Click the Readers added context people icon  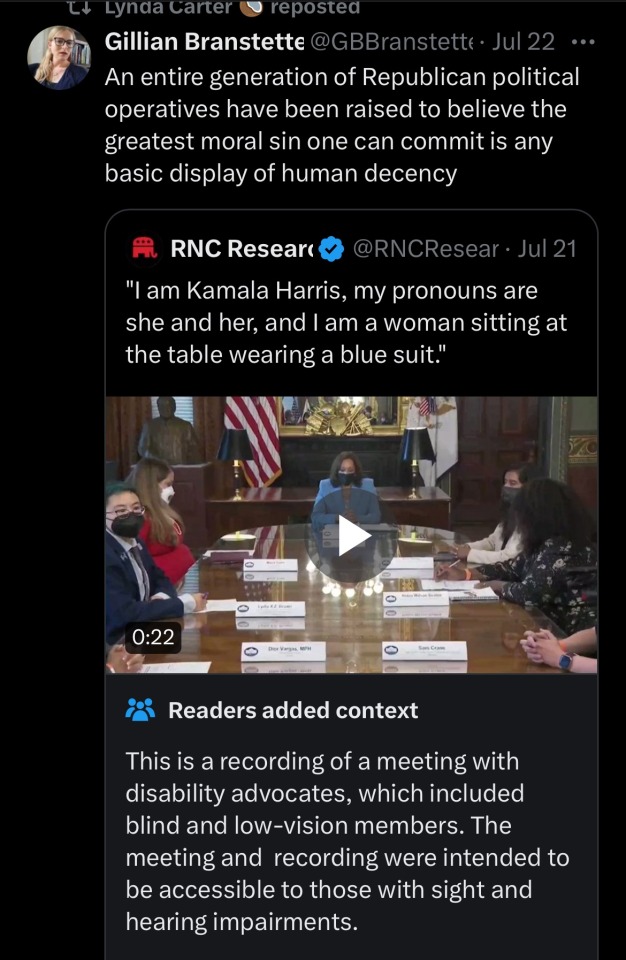(141, 710)
